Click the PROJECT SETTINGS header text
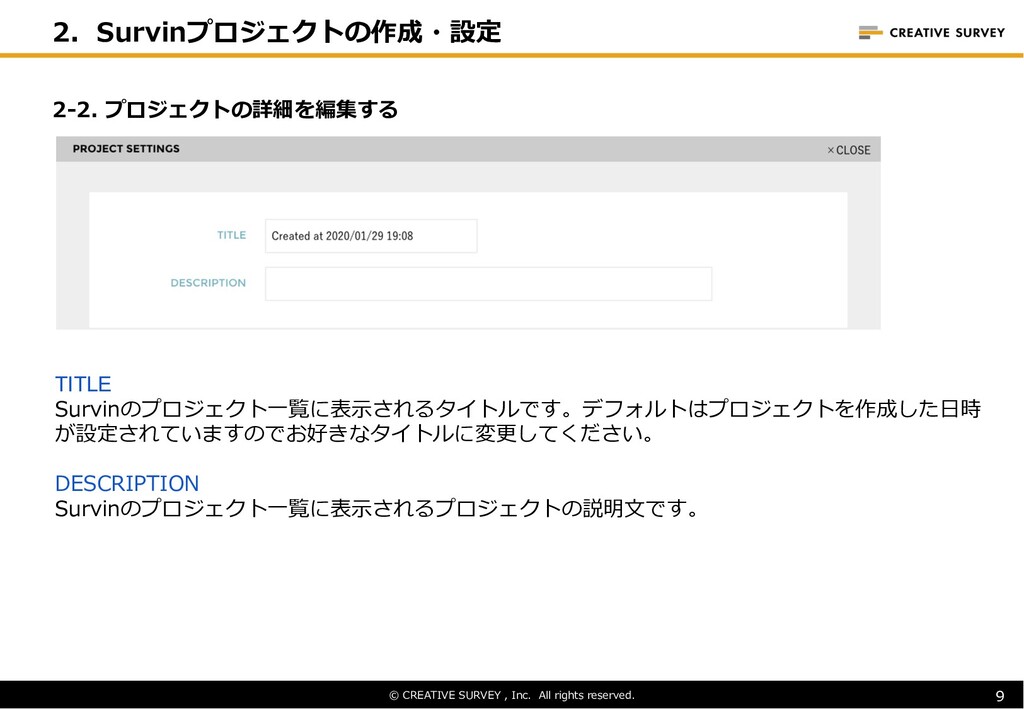The height and width of the screenshot is (709, 1024). (126, 149)
